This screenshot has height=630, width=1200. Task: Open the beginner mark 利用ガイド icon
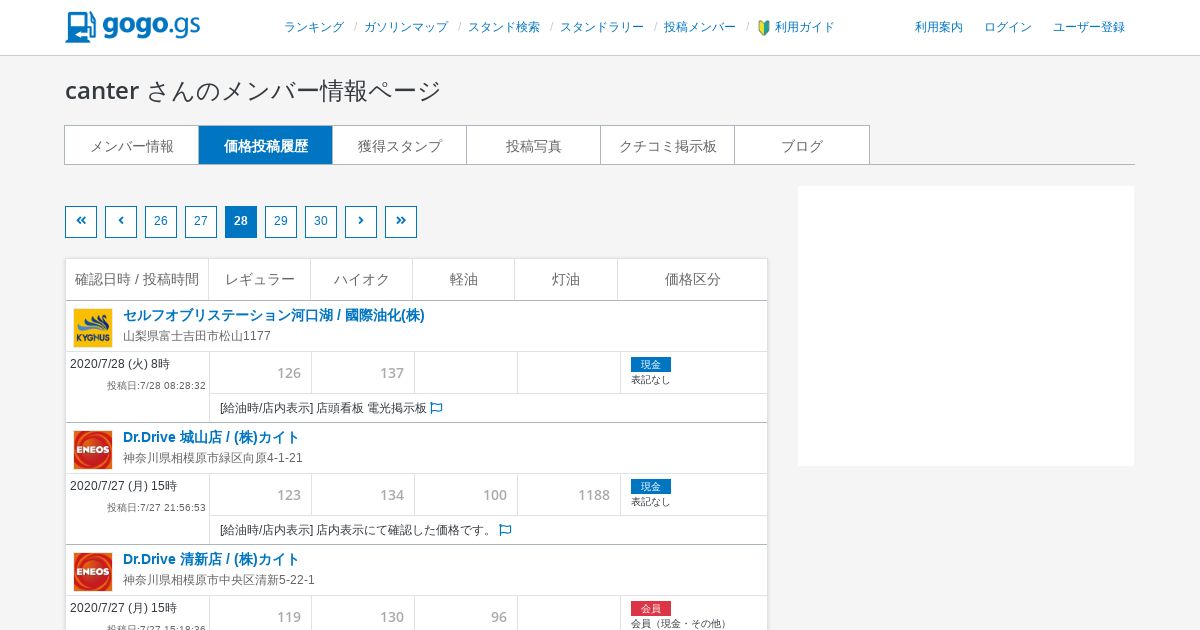[x=764, y=27]
